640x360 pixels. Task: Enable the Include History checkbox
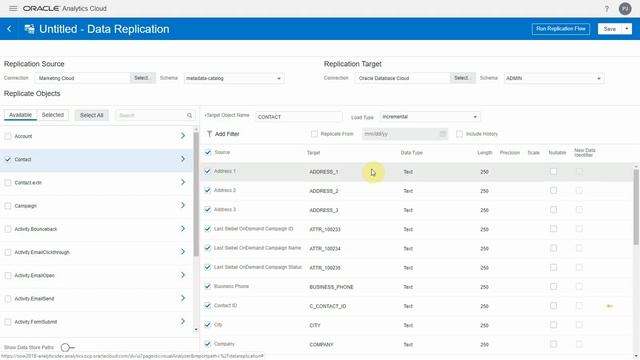tap(459, 134)
